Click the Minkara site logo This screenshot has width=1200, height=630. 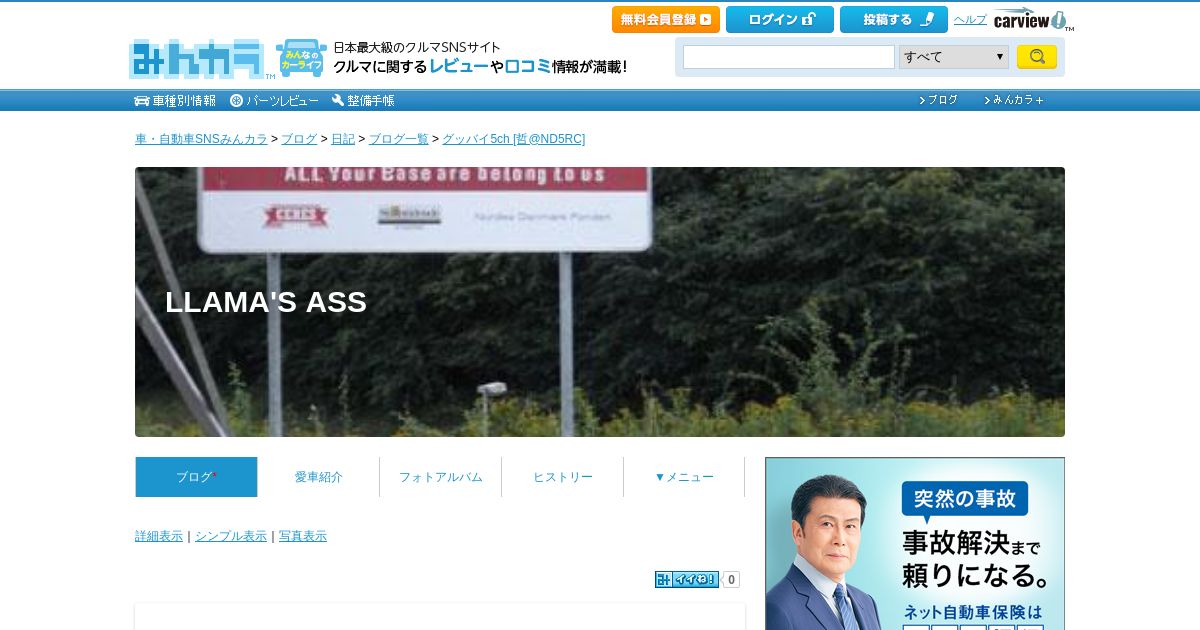click(x=197, y=59)
